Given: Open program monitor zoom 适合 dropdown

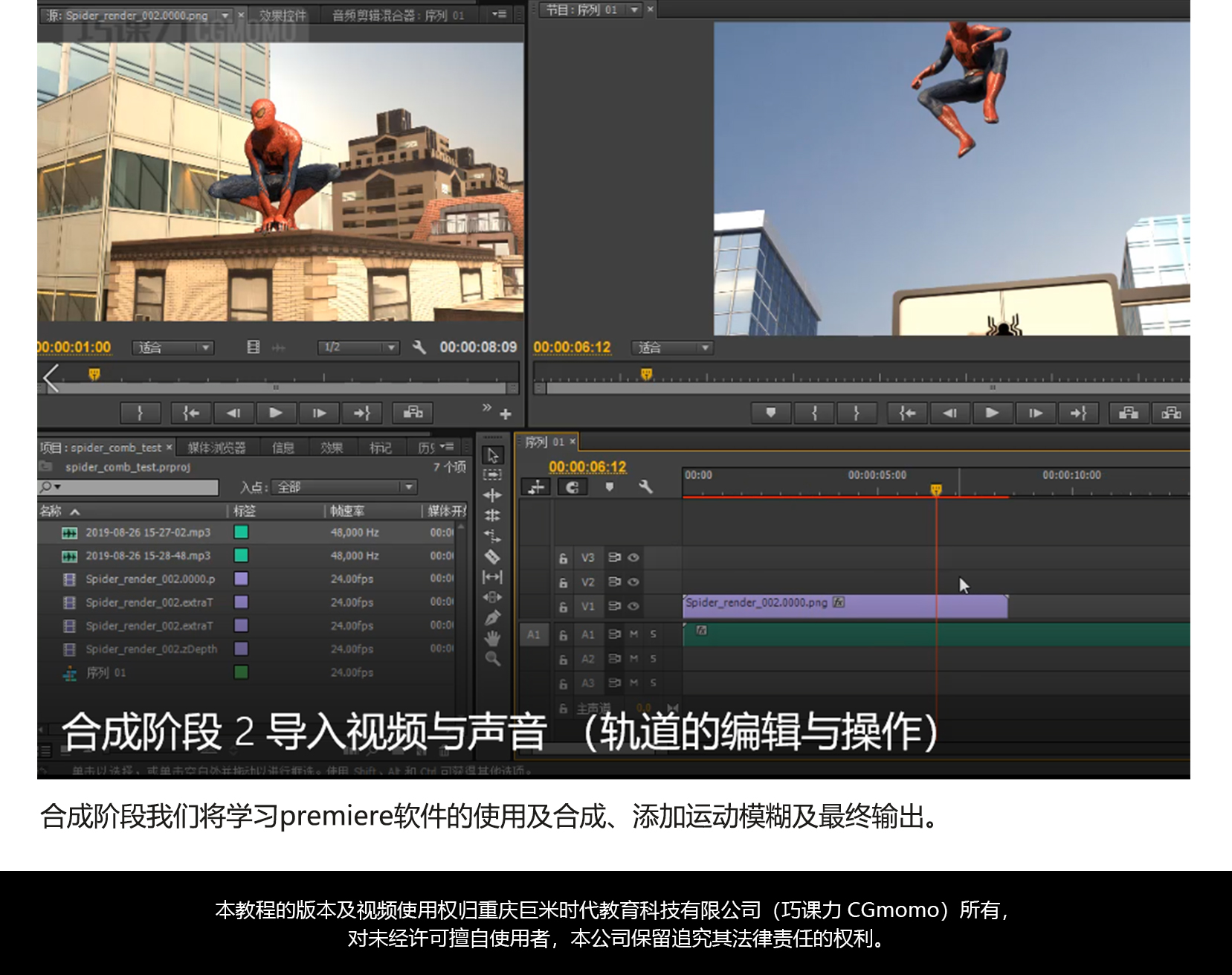Looking at the screenshot, I should pos(673,347).
